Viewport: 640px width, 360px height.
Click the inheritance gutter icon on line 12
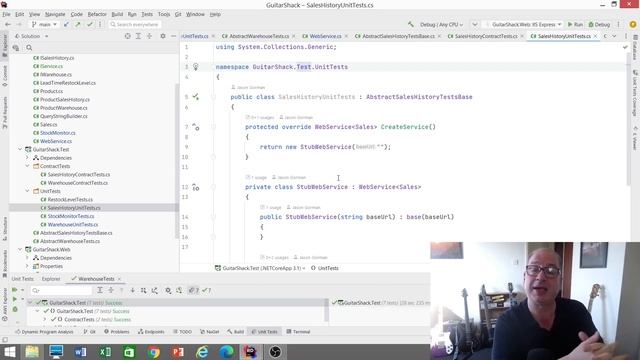pyautogui.click(x=196, y=187)
